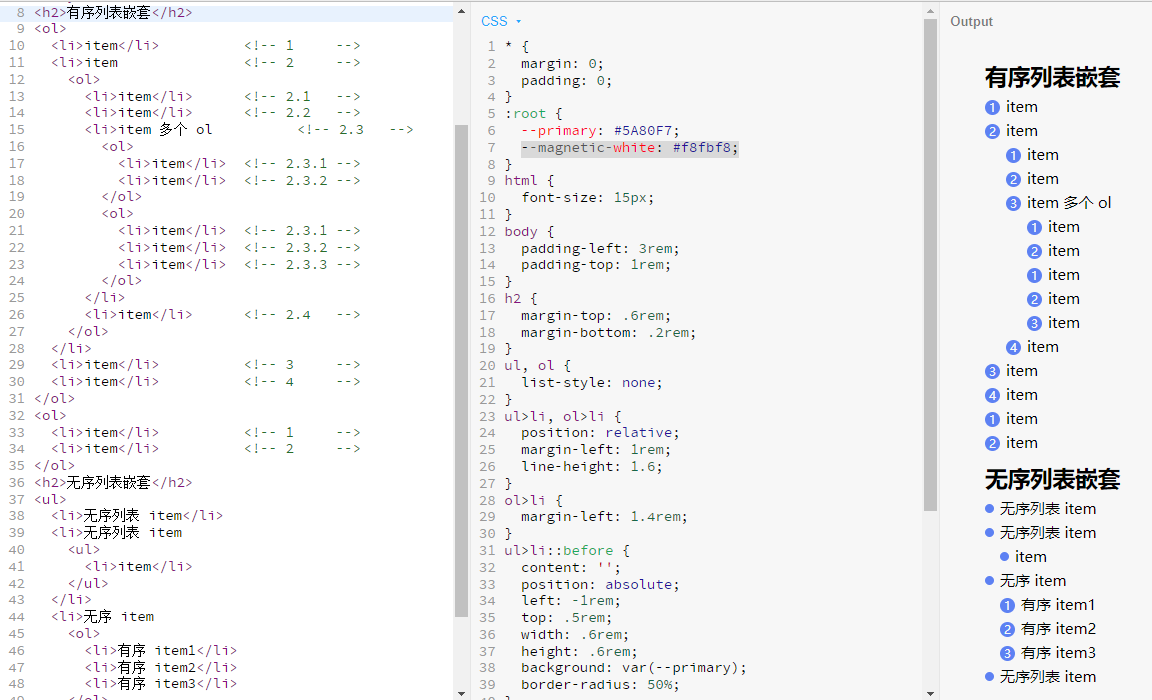Screen dimensions: 1152x700
Task: Click line number 31 in the CSS gutter
Action: (x=487, y=550)
